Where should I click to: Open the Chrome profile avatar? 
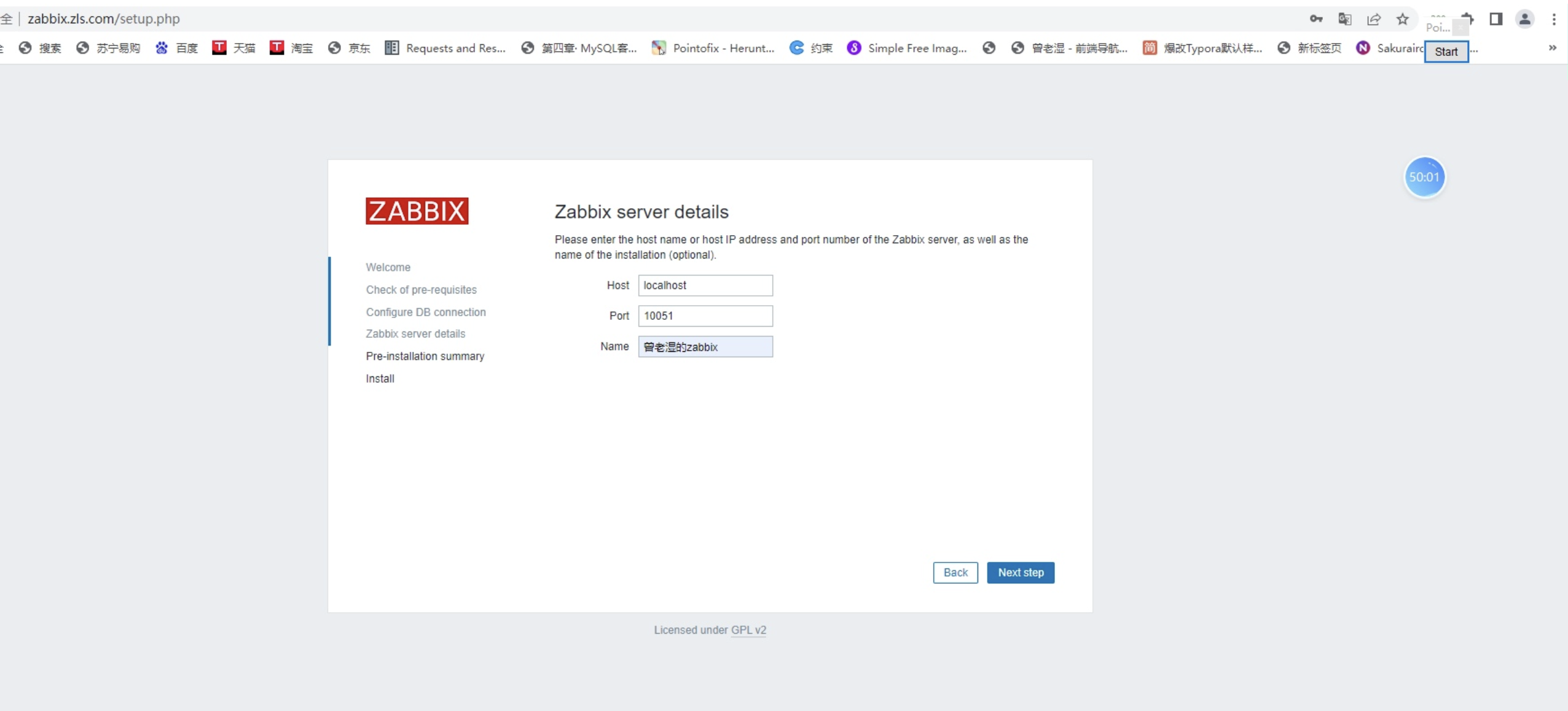point(1524,19)
